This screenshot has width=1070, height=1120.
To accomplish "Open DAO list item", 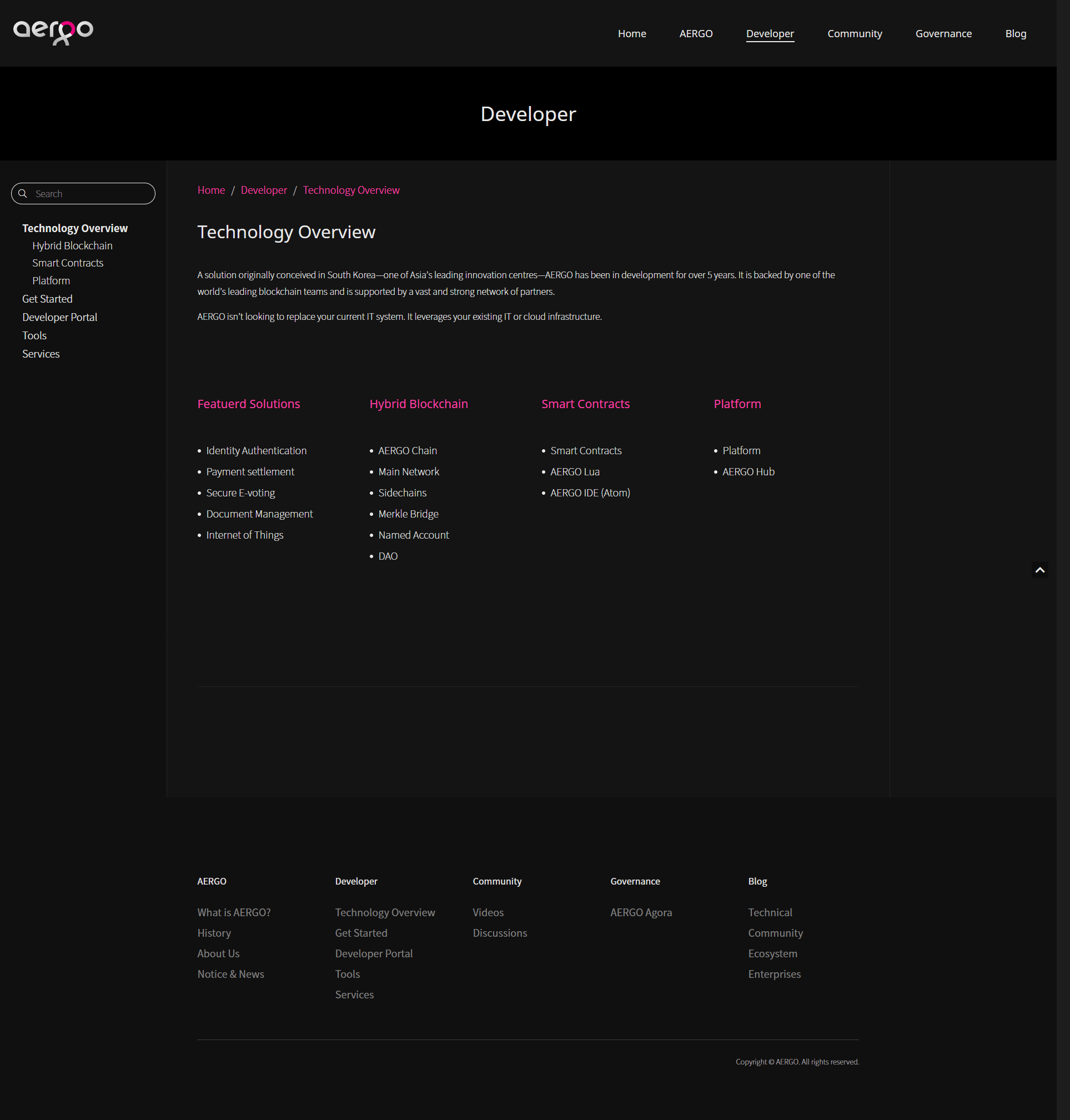I will coord(389,556).
